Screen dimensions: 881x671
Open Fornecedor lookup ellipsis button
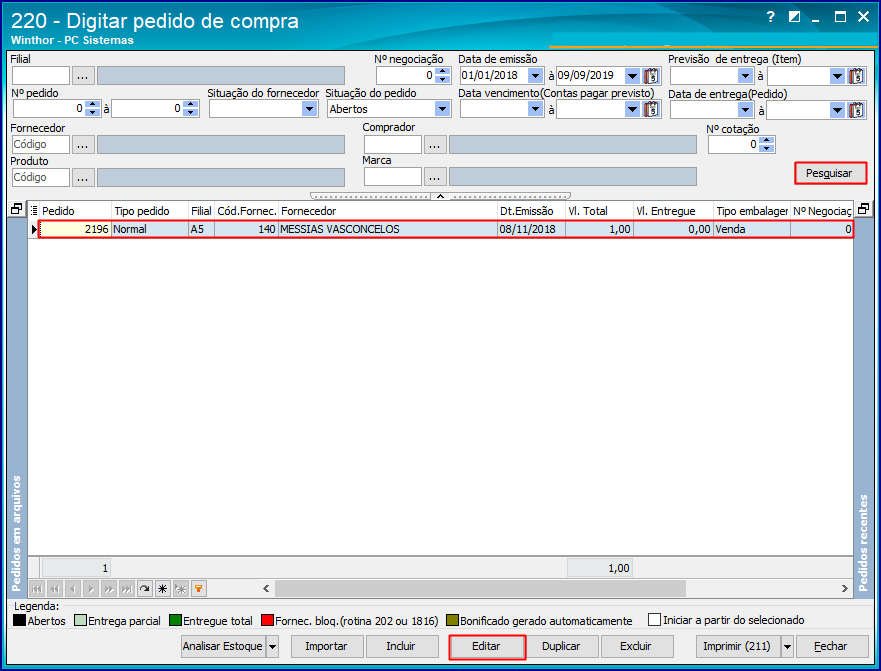(83, 144)
